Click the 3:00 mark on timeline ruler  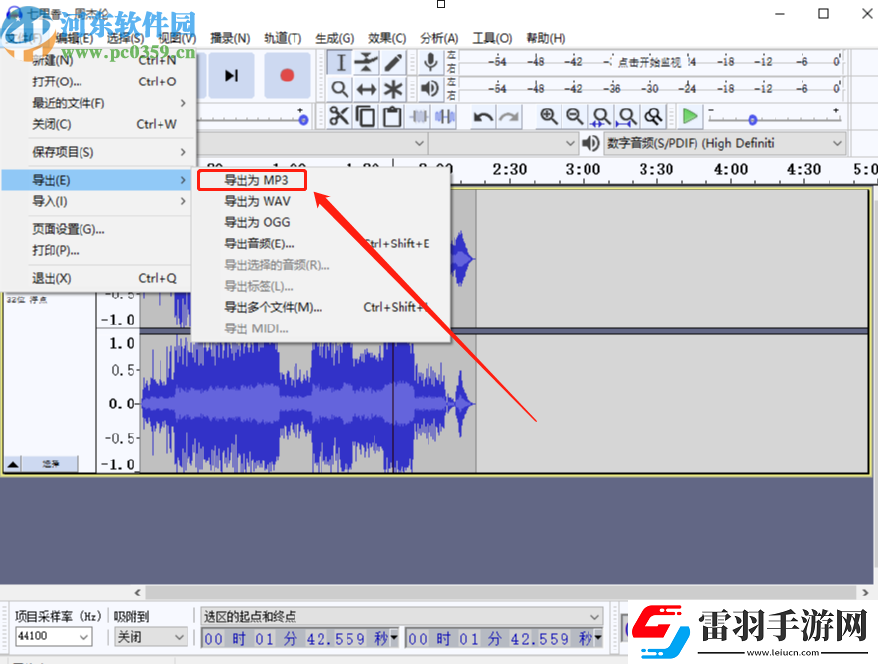pyautogui.click(x=582, y=170)
